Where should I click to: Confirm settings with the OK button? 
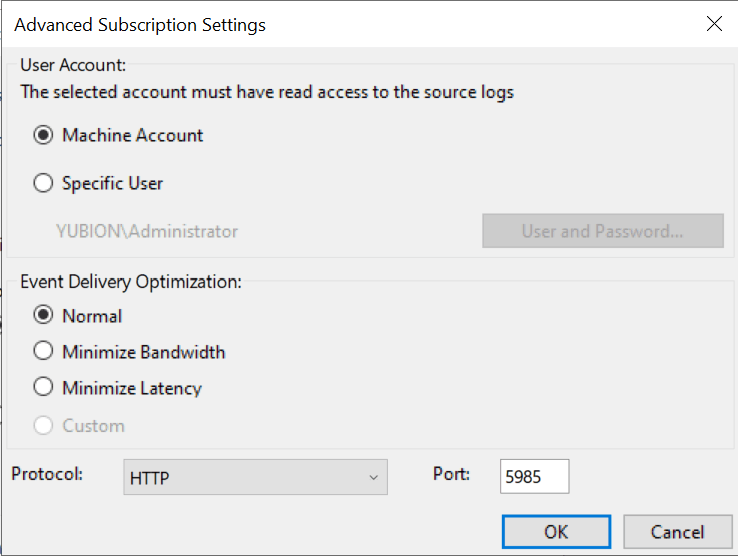(x=556, y=532)
